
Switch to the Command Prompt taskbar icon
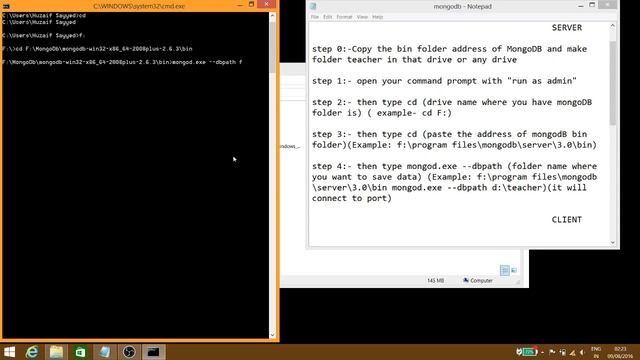point(153,352)
